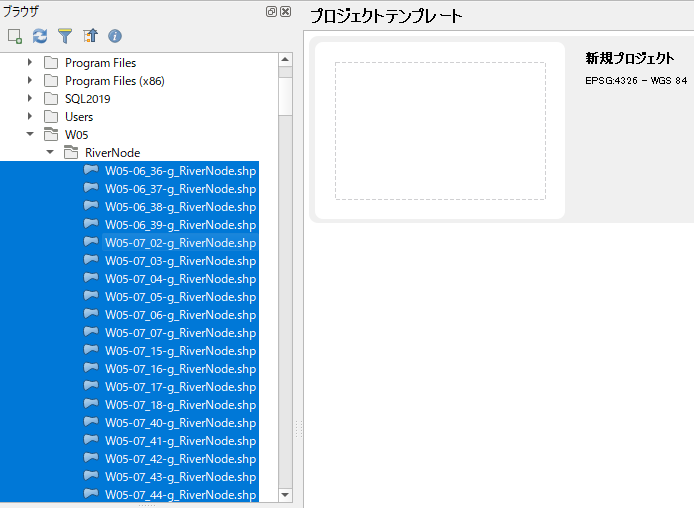This screenshot has width=694, height=508.
Task: Click the SQL2019 folder icon
Action: tap(51, 99)
